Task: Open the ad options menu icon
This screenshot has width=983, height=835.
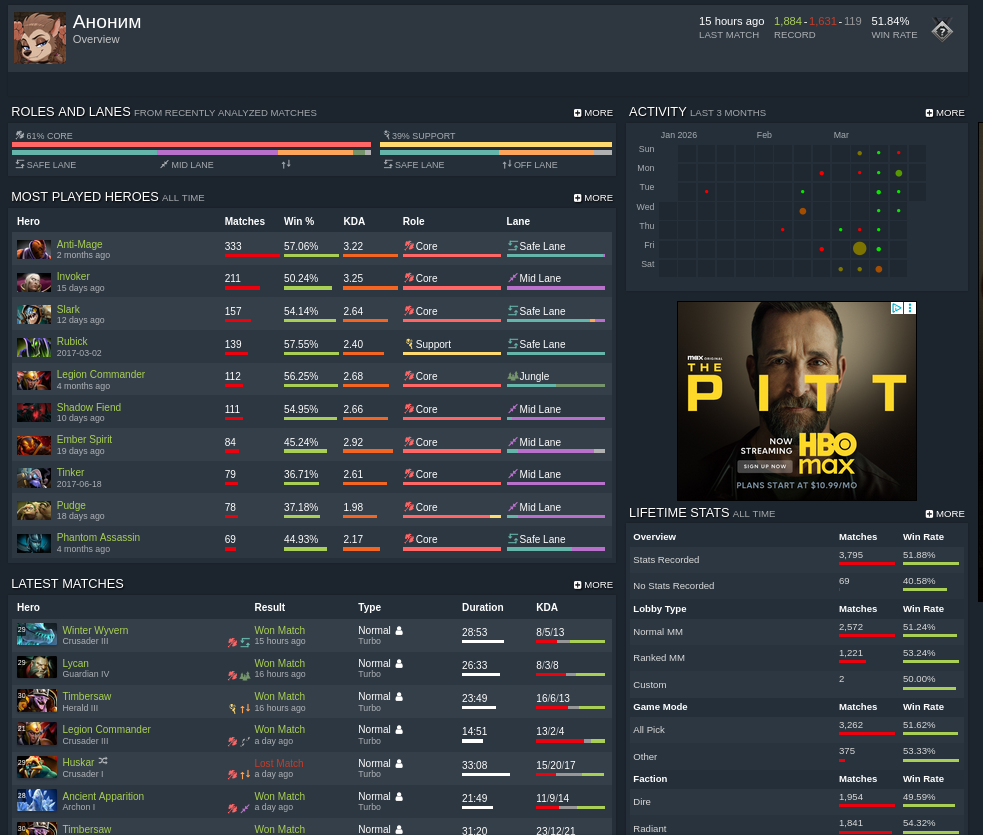Action: coord(910,308)
